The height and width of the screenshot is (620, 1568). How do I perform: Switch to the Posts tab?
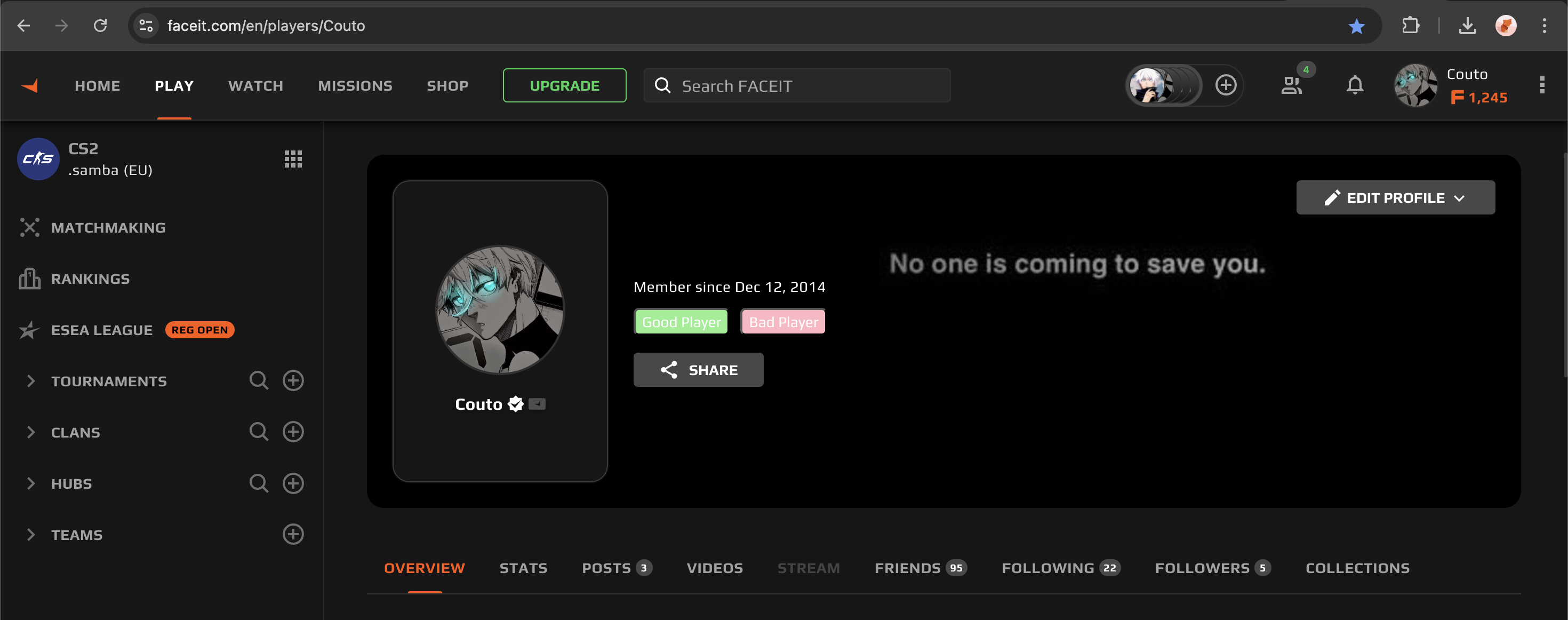617,568
